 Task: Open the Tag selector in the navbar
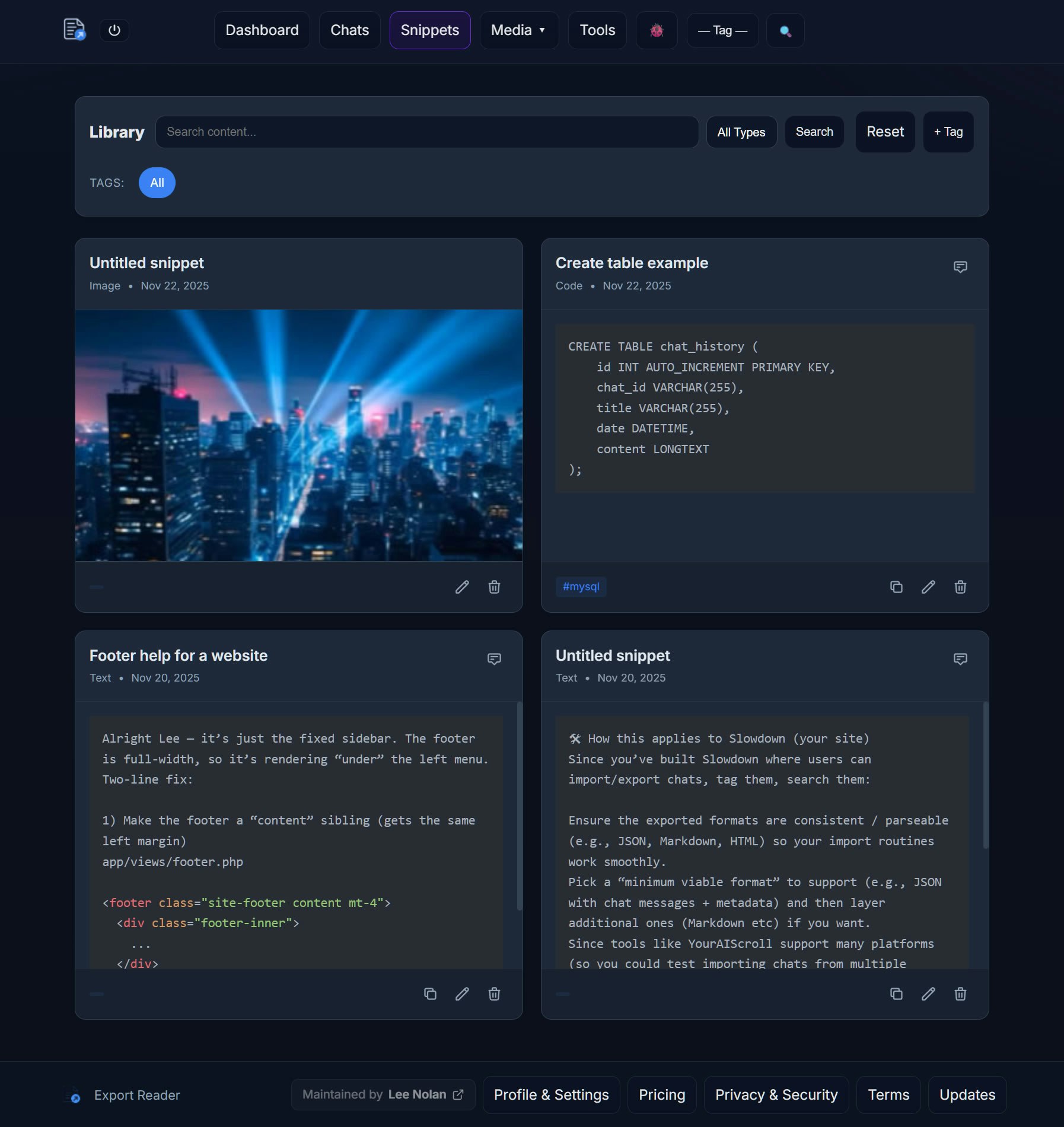(722, 31)
